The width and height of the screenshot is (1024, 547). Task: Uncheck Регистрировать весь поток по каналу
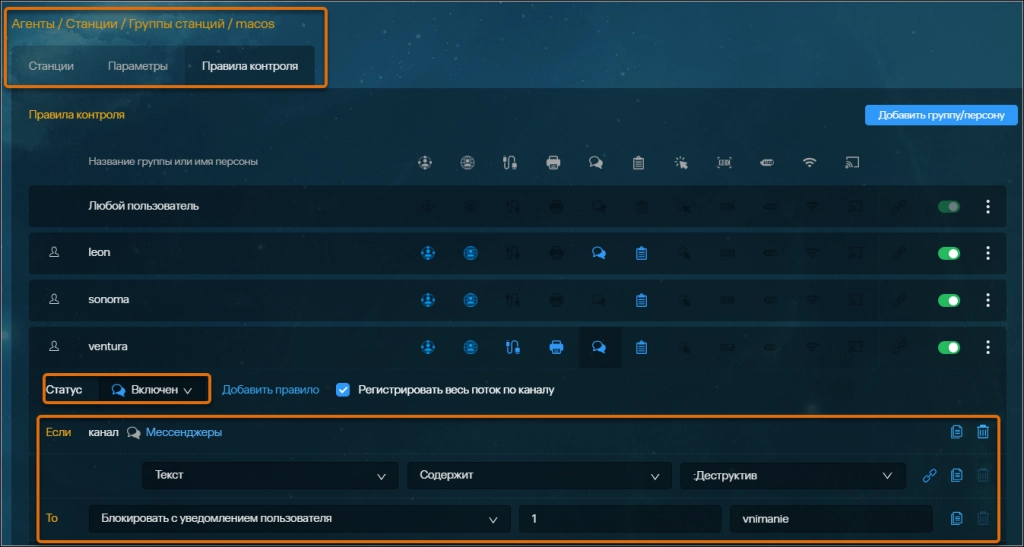pyautogui.click(x=343, y=389)
